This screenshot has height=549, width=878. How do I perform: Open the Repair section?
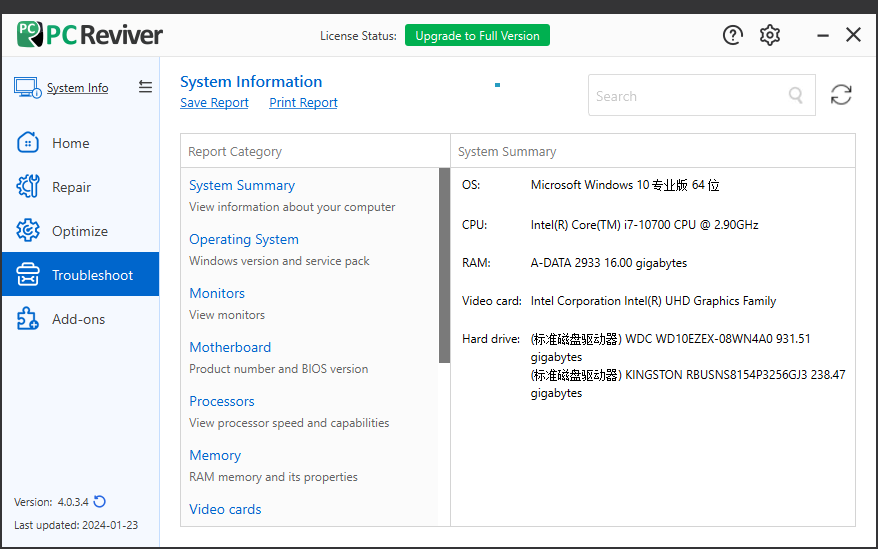[x=81, y=187]
